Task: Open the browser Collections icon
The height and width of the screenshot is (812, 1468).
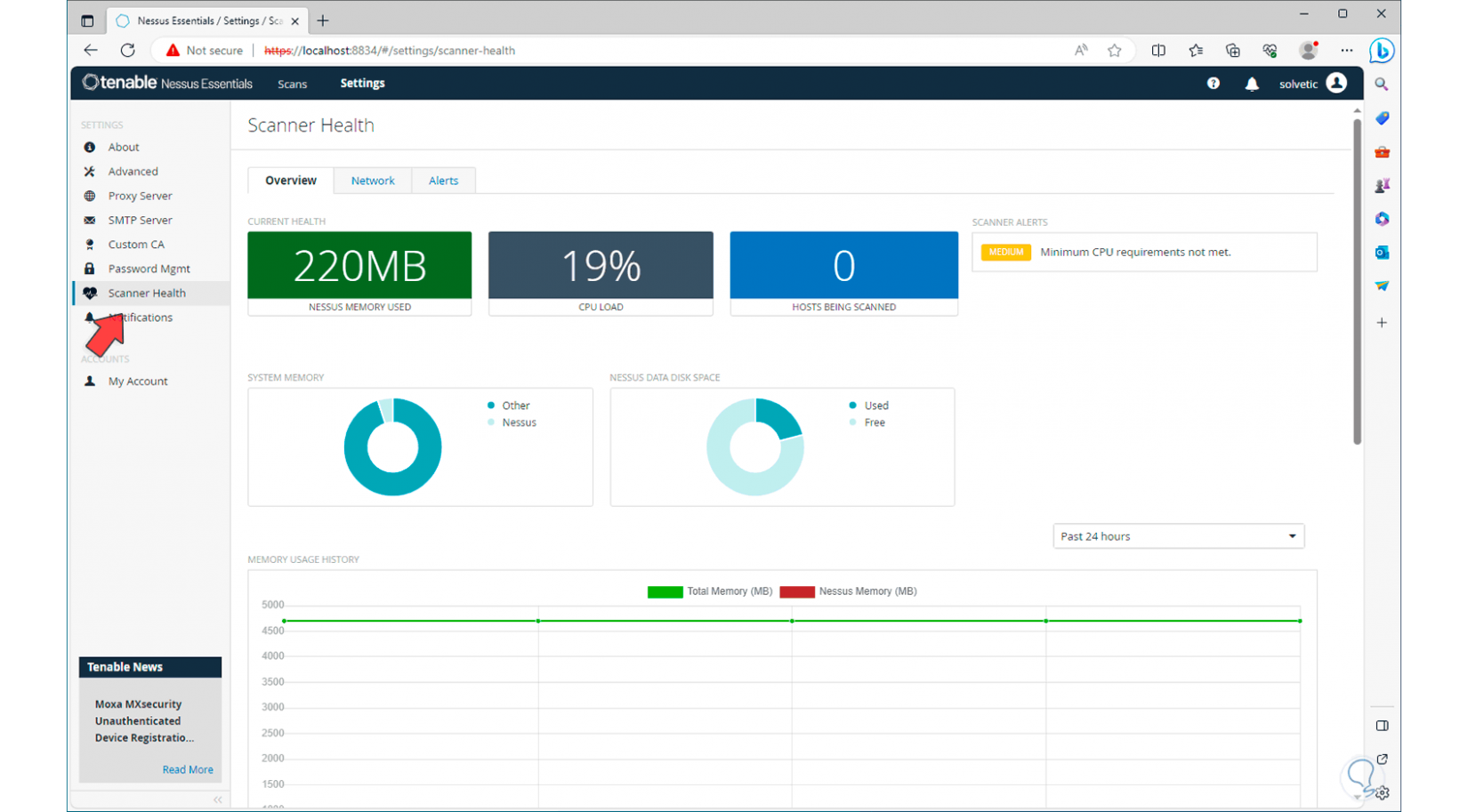Action: [1233, 51]
